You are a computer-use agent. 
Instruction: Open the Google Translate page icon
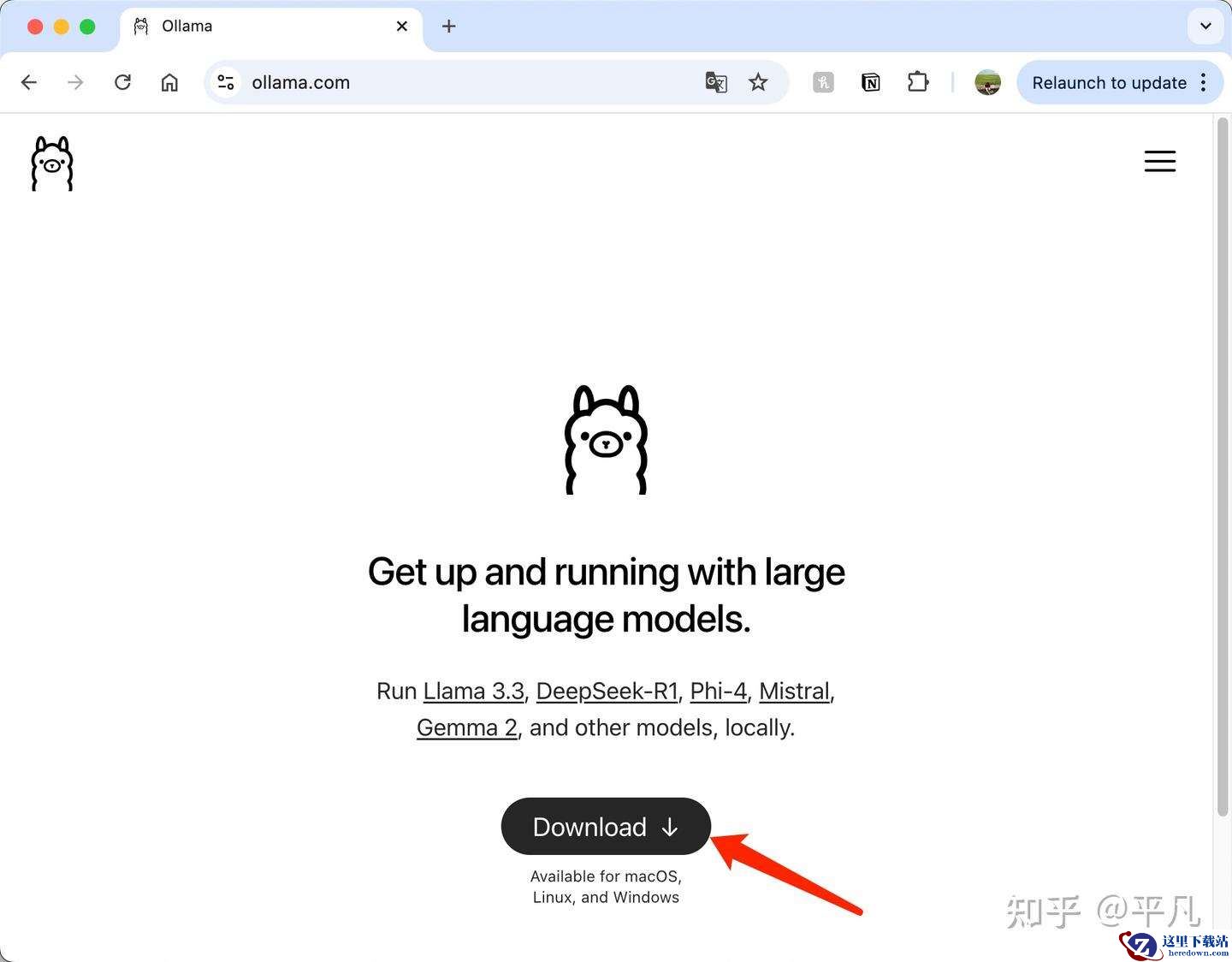[x=716, y=82]
